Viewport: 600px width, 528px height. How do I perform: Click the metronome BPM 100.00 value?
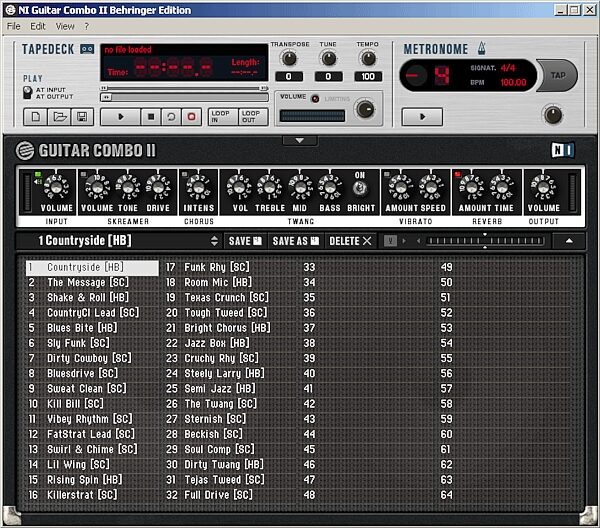tap(514, 82)
